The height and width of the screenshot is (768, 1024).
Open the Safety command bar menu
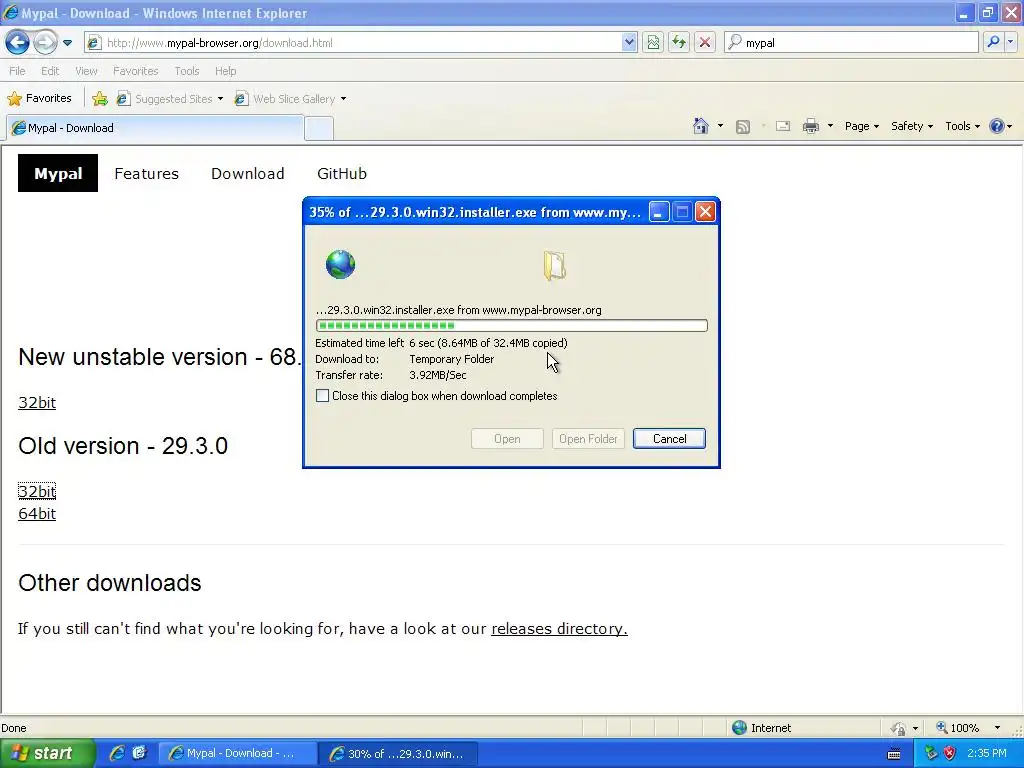click(x=912, y=126)
